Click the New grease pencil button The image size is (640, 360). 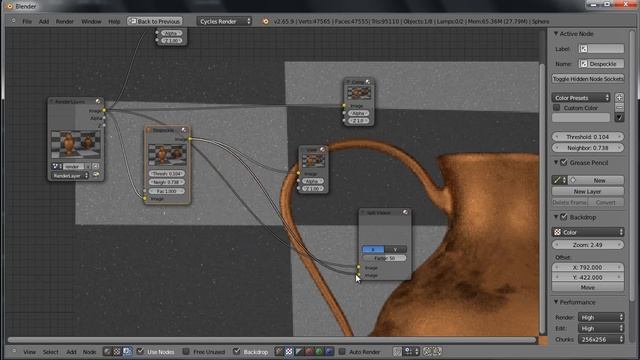click(599, 180)
